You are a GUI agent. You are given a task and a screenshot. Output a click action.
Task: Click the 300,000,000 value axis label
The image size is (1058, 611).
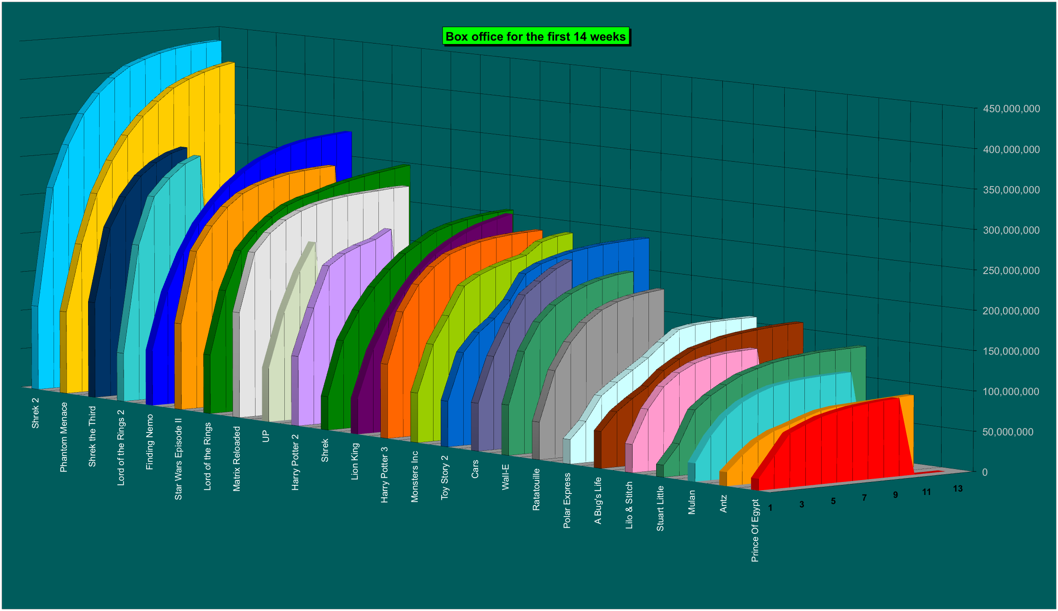click(x=1011, y=230)
